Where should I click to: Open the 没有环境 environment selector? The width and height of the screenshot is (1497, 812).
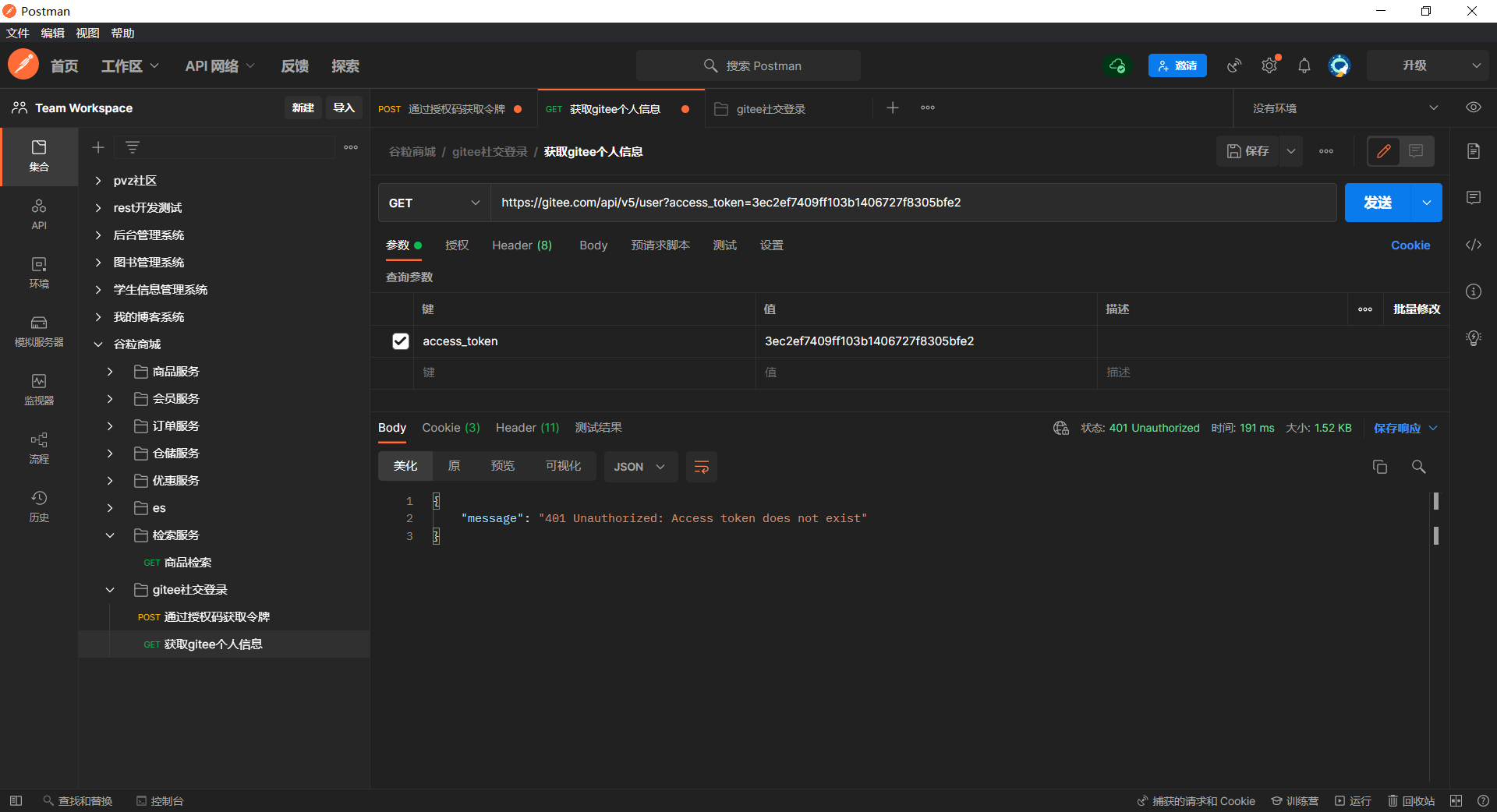point(1346,108)
